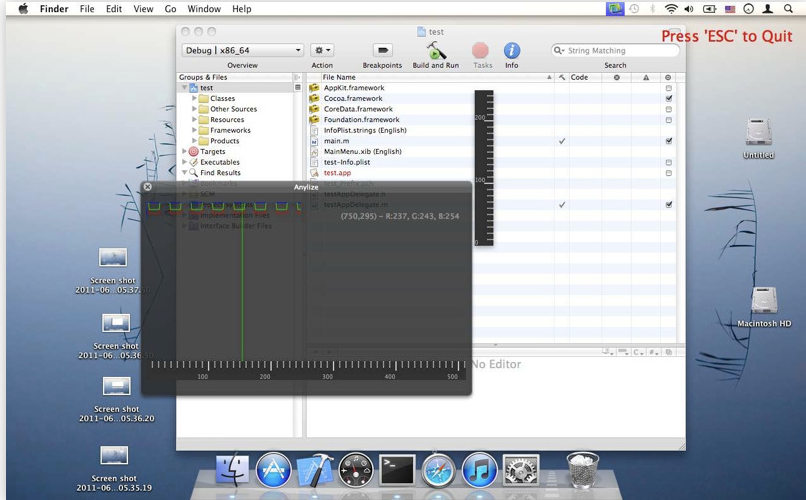Image resolution: width=806 pixels, height=500 pixels.
Task: Click the test.app product icon
Action: pyautogui.click(x=314, y=173)
